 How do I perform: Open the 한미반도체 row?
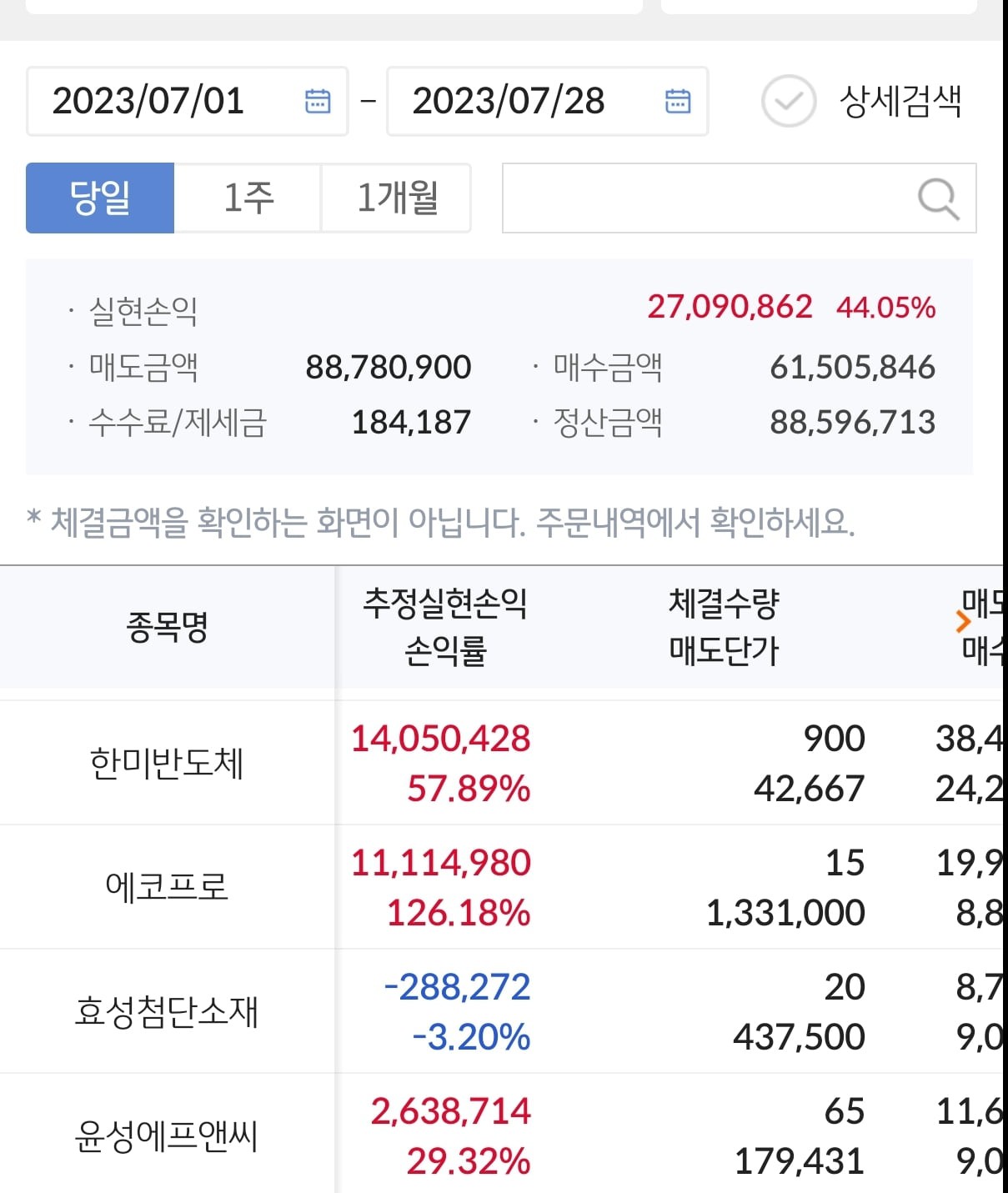(501, 763)
